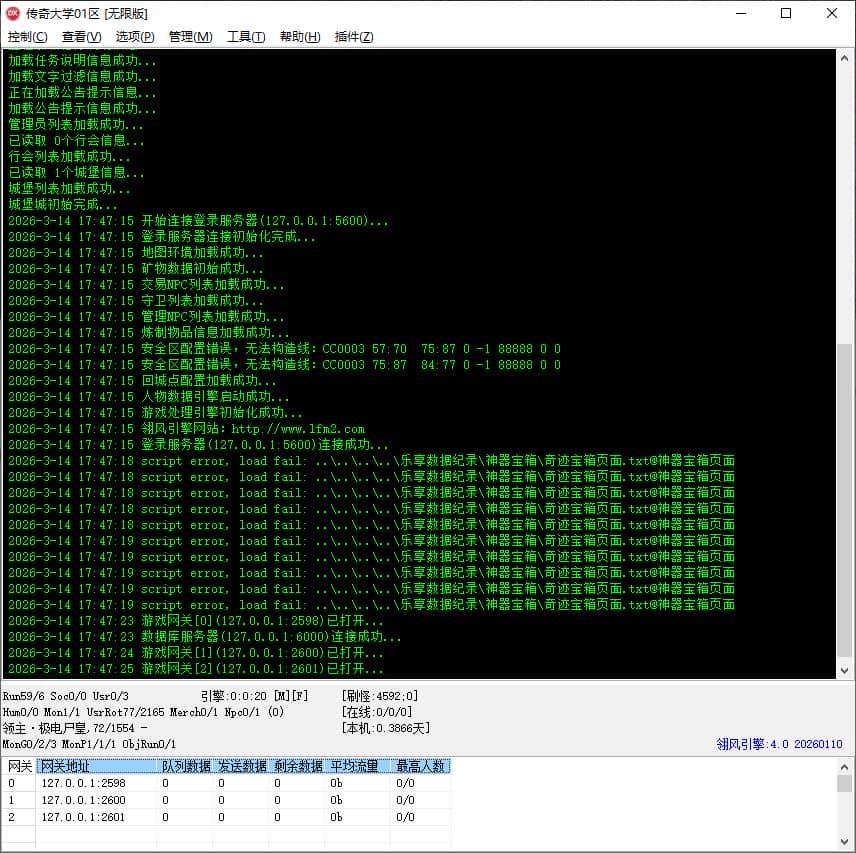Click the log scrollbar thumb

tap(844, 500)
